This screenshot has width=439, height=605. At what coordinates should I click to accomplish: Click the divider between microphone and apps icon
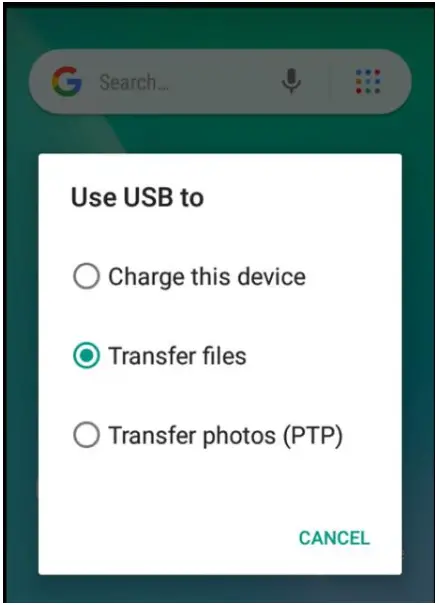[x=330, y=81]
